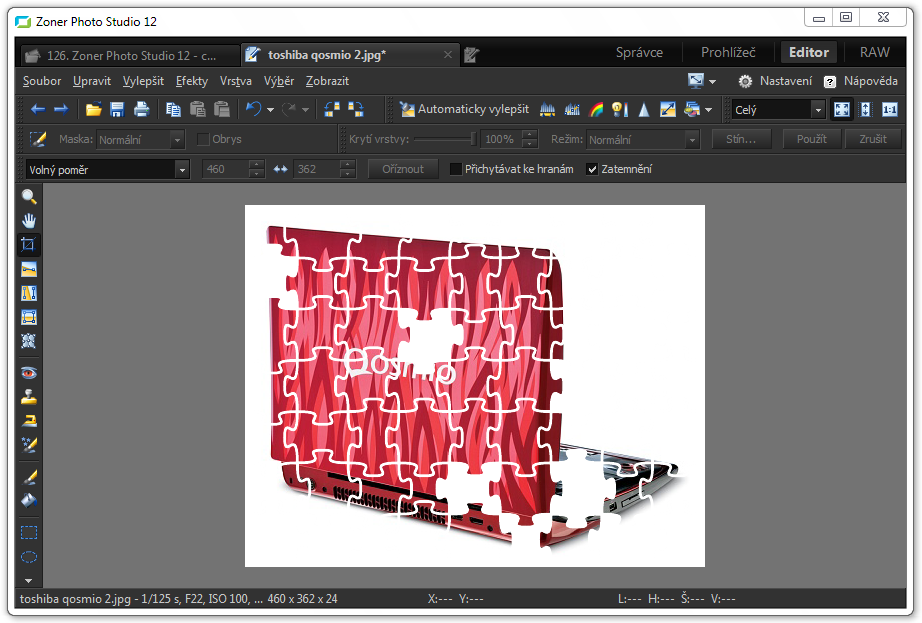Enable Přichytávat ke hranám checkbox
922x623 pixels.
coord(456,169)
